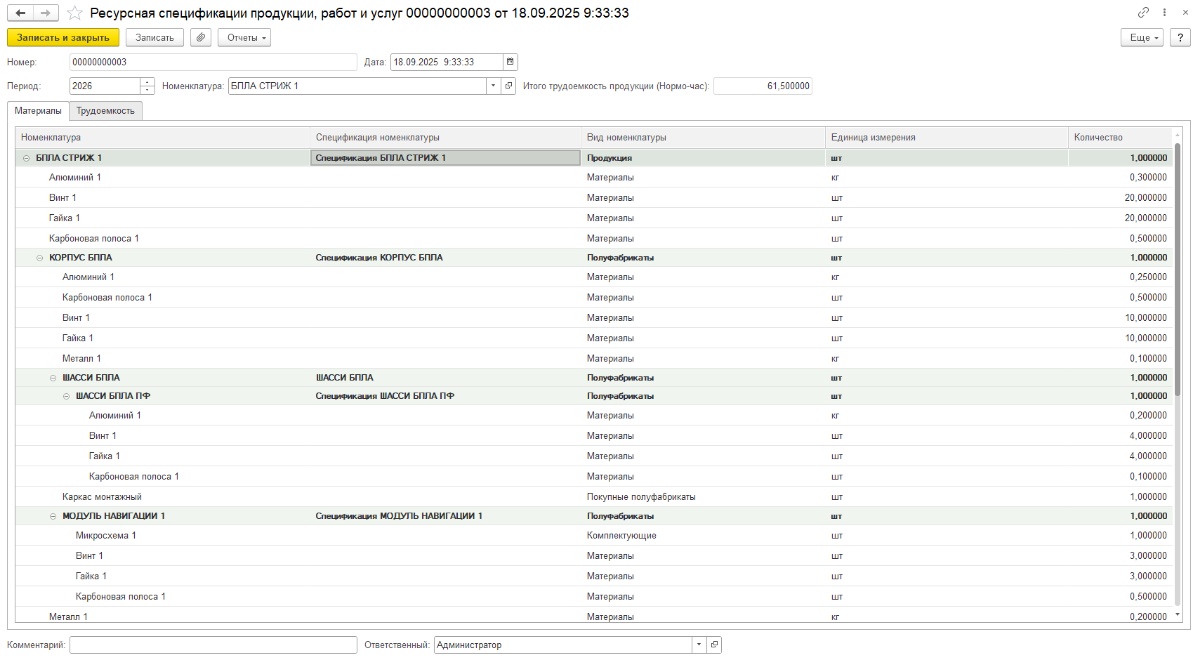Screen dimensions: 1200x660
Task: Open calendar picker in Дата field
Action: click(510, 62)
